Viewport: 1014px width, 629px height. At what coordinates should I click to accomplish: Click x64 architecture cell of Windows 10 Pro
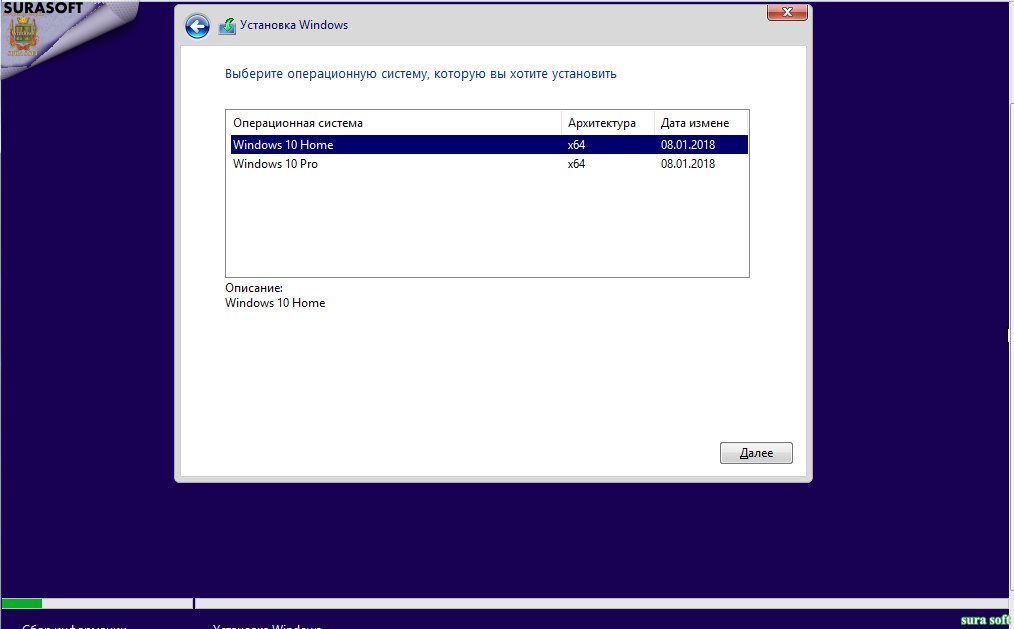pos(576,164)
